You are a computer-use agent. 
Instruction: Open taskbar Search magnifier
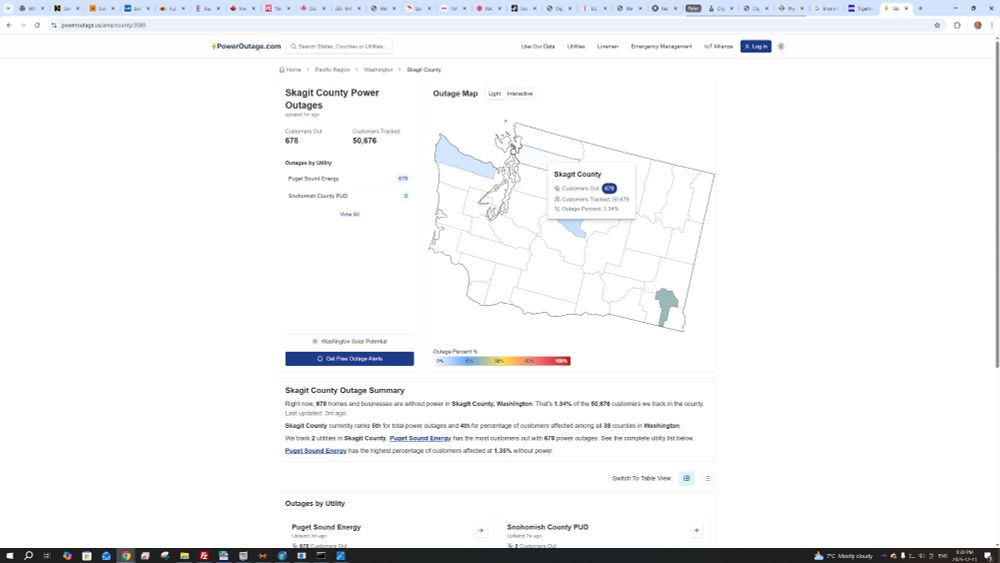[x=28, y=556]
